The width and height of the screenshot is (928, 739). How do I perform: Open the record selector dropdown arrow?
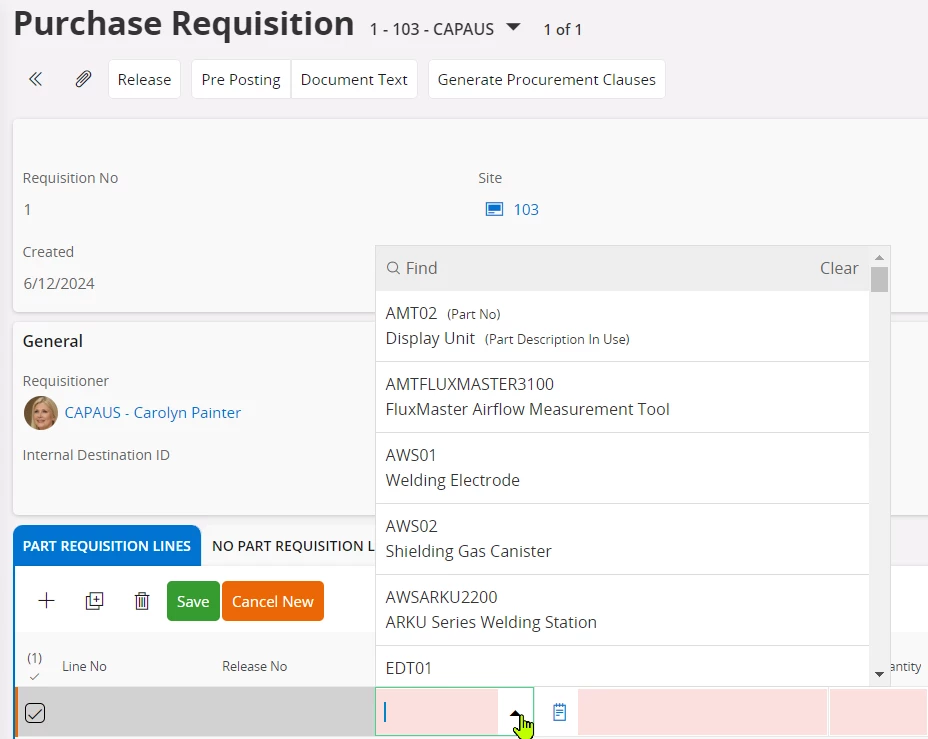tap(513, 28)
